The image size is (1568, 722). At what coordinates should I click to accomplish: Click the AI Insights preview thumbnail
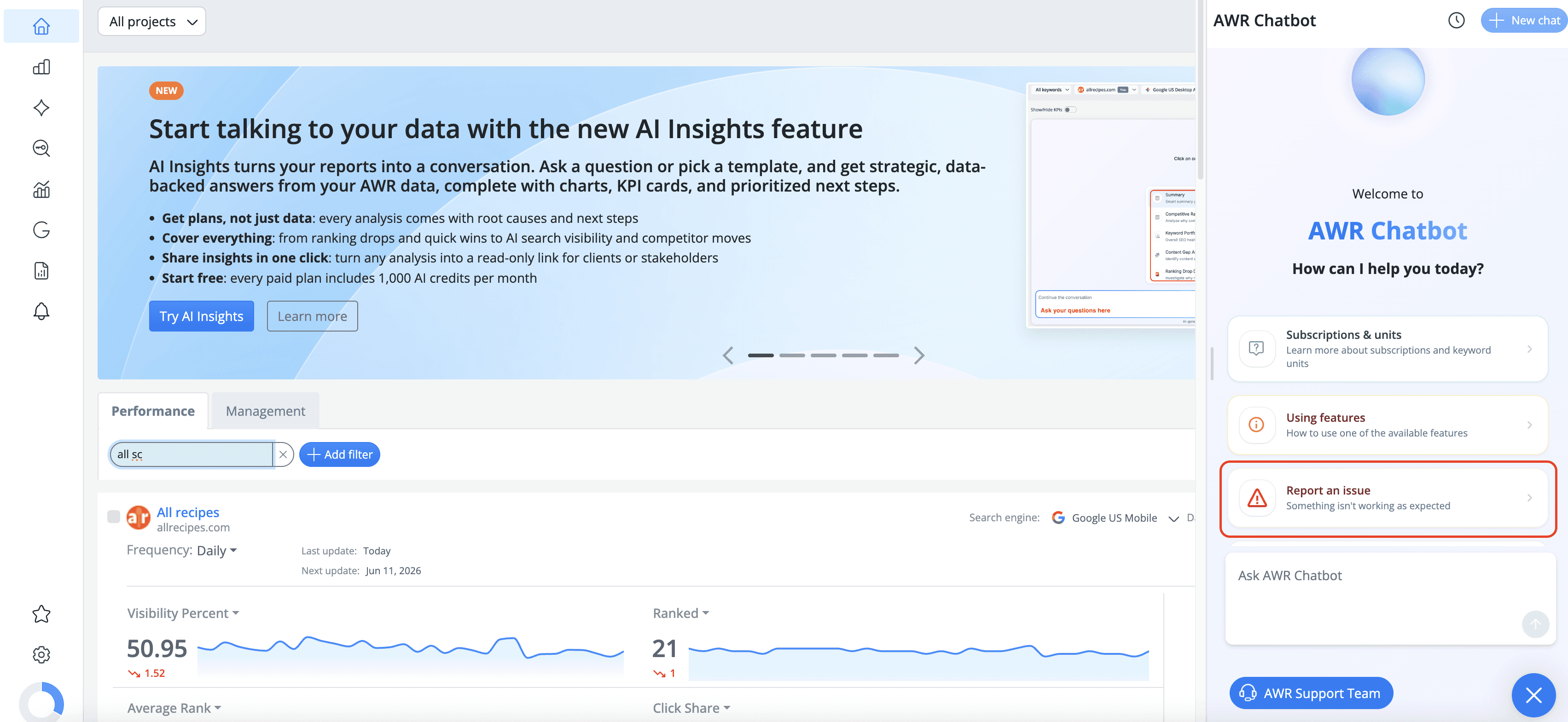click(1111, 205)
